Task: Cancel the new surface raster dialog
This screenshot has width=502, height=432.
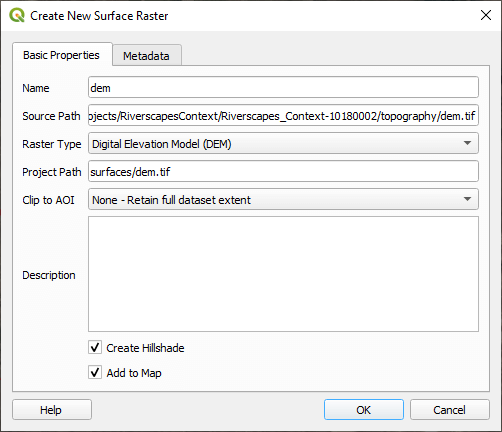Action: 450,409
